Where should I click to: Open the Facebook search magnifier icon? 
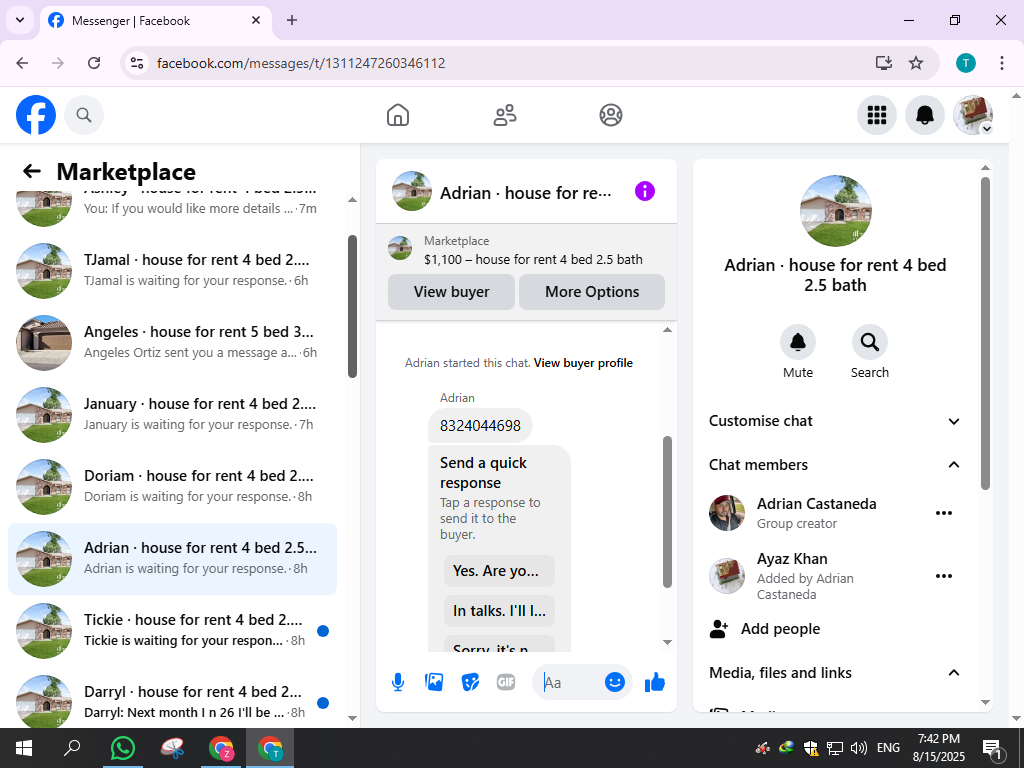coord(84,115)
